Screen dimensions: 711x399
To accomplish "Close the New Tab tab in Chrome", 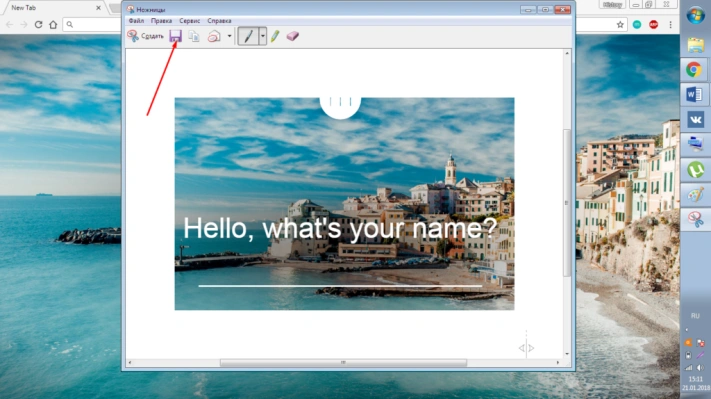I will [x=98, y=8].
